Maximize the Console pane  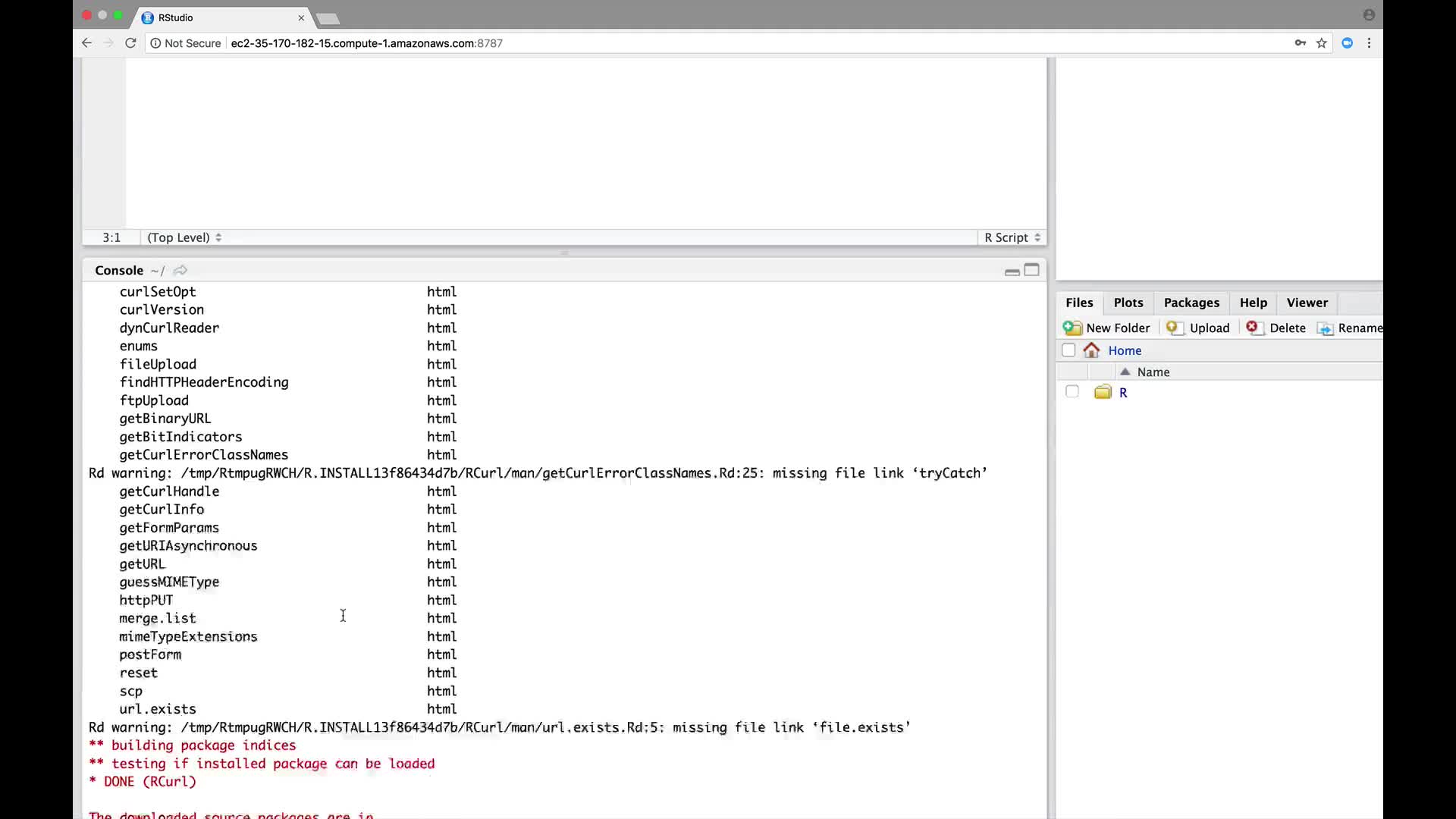click(1031, 270)
